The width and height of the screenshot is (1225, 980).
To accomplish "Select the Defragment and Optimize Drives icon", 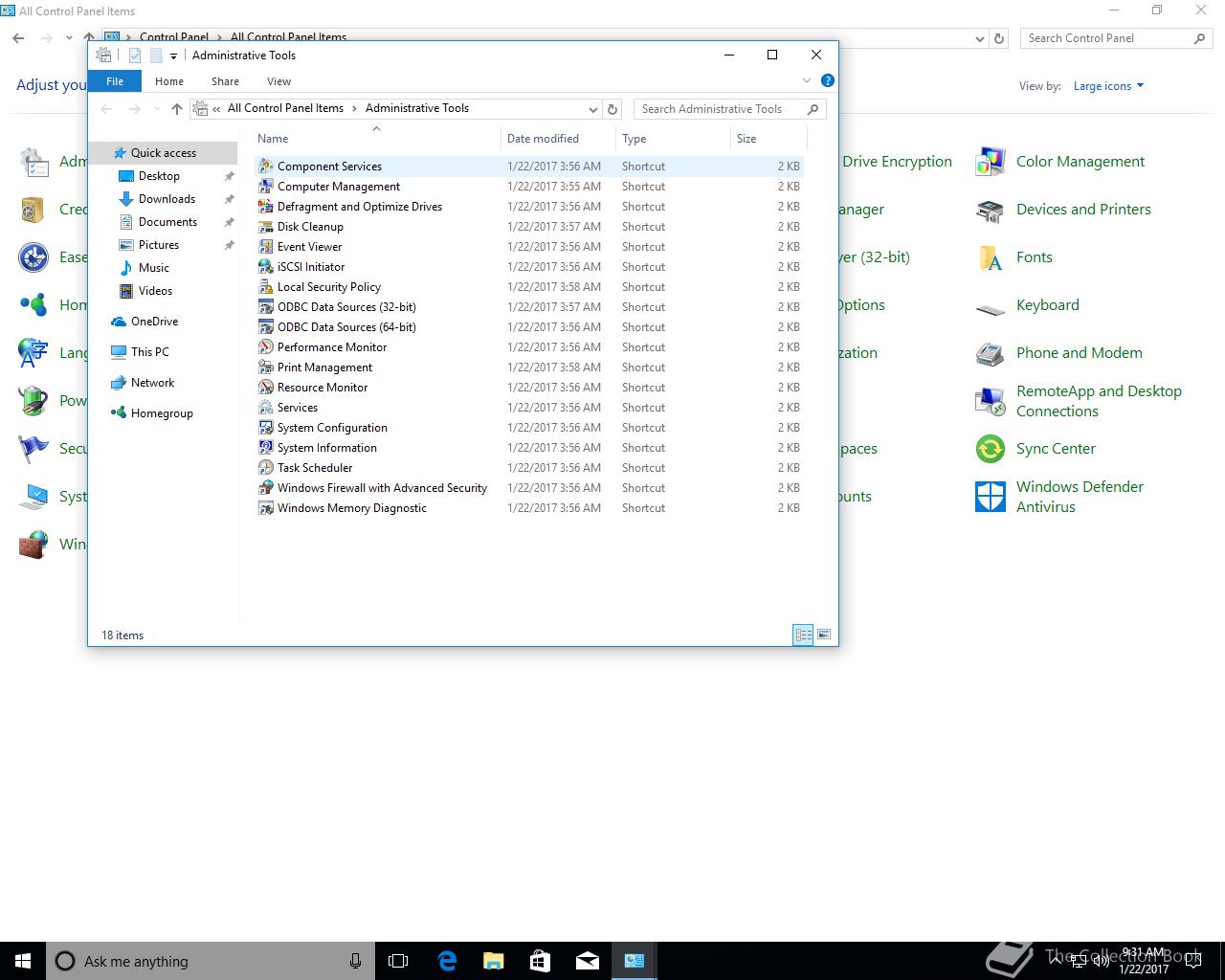I will (x=266, y=207).
